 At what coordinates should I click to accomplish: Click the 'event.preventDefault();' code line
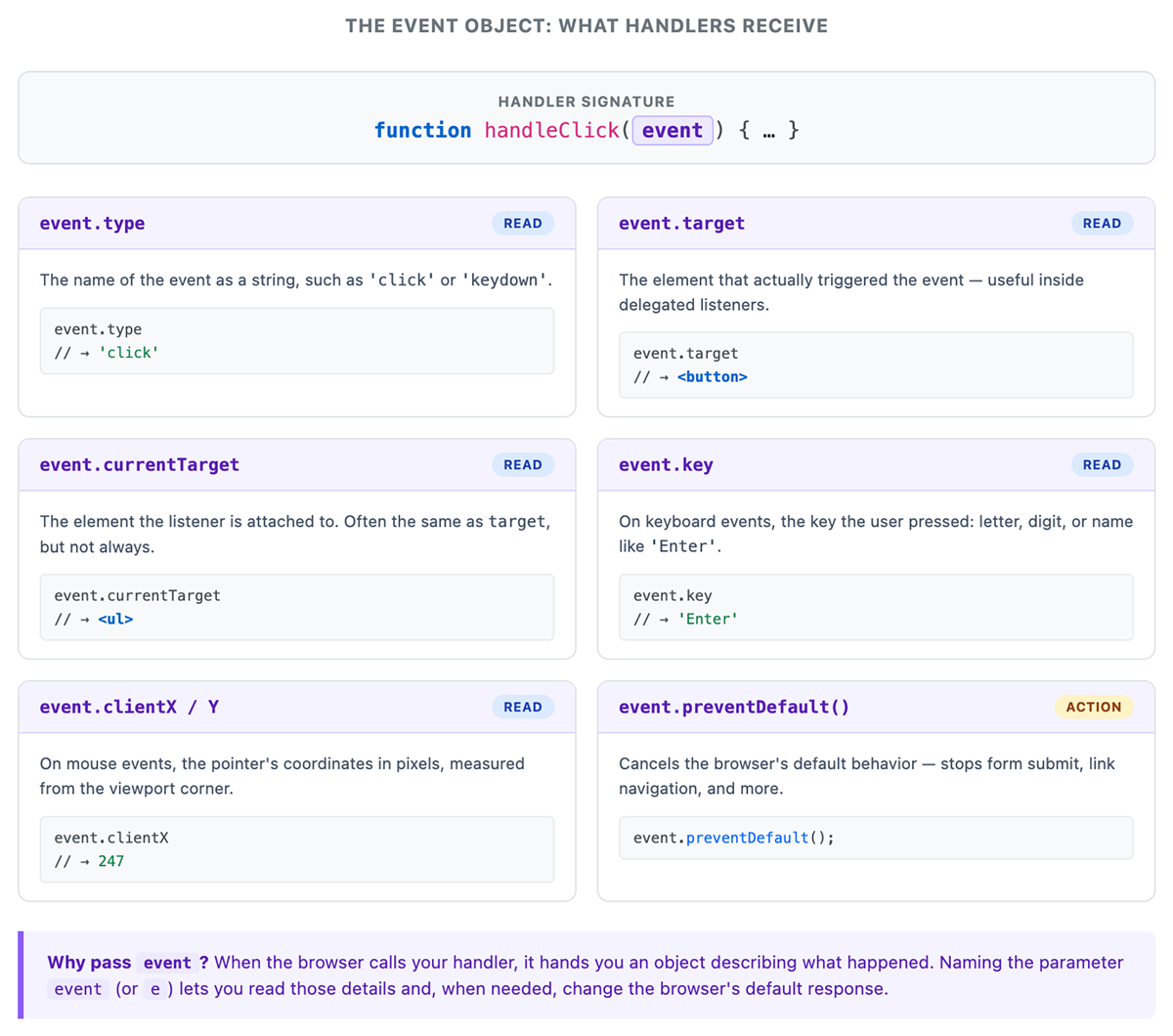click(734, 838)
